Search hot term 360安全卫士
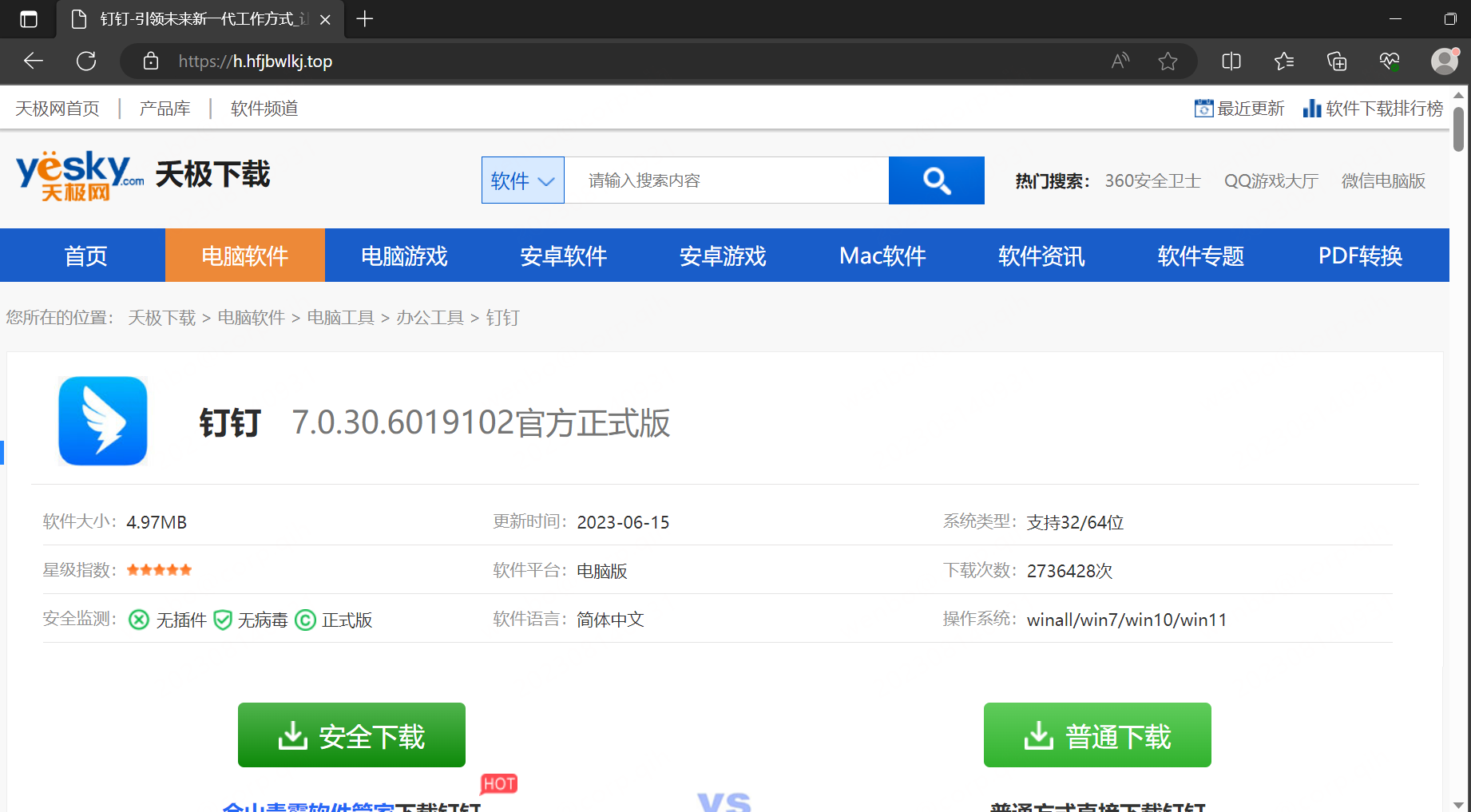1471x812 pixels. 1153,181
